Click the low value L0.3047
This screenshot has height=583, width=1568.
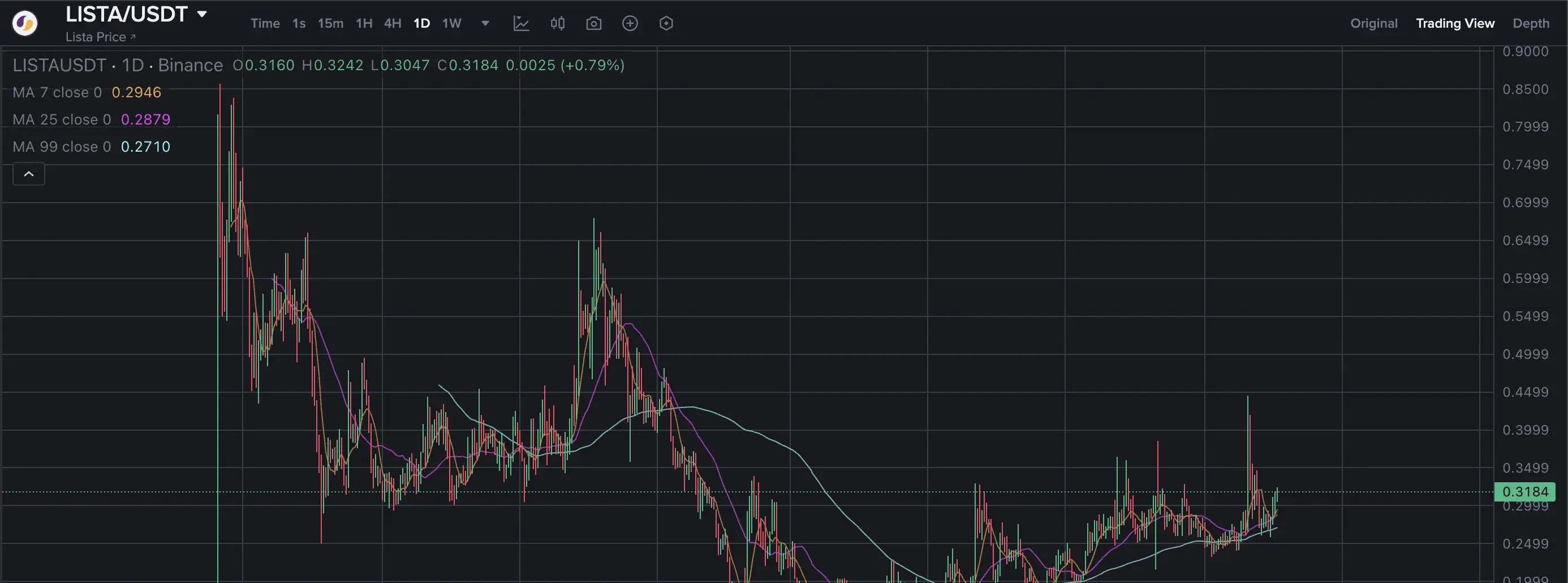400,65
